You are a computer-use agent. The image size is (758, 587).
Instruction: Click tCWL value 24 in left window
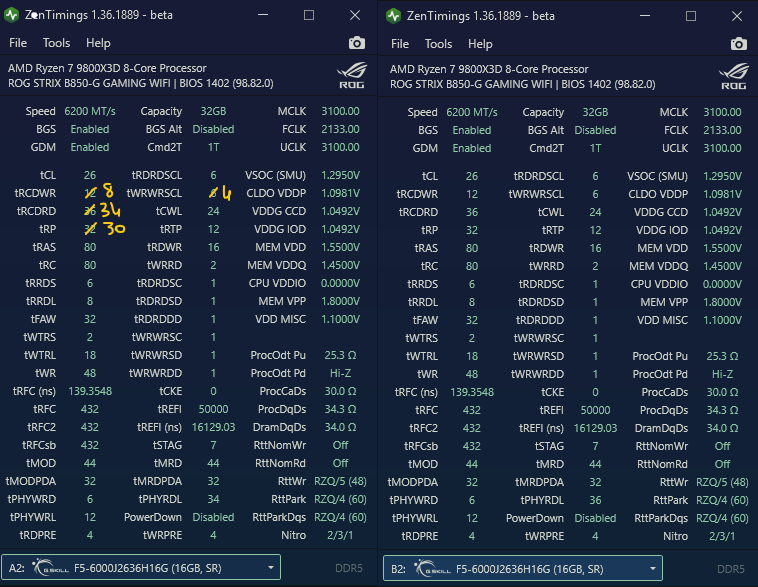pyautogui.click(x=213, y=211)
